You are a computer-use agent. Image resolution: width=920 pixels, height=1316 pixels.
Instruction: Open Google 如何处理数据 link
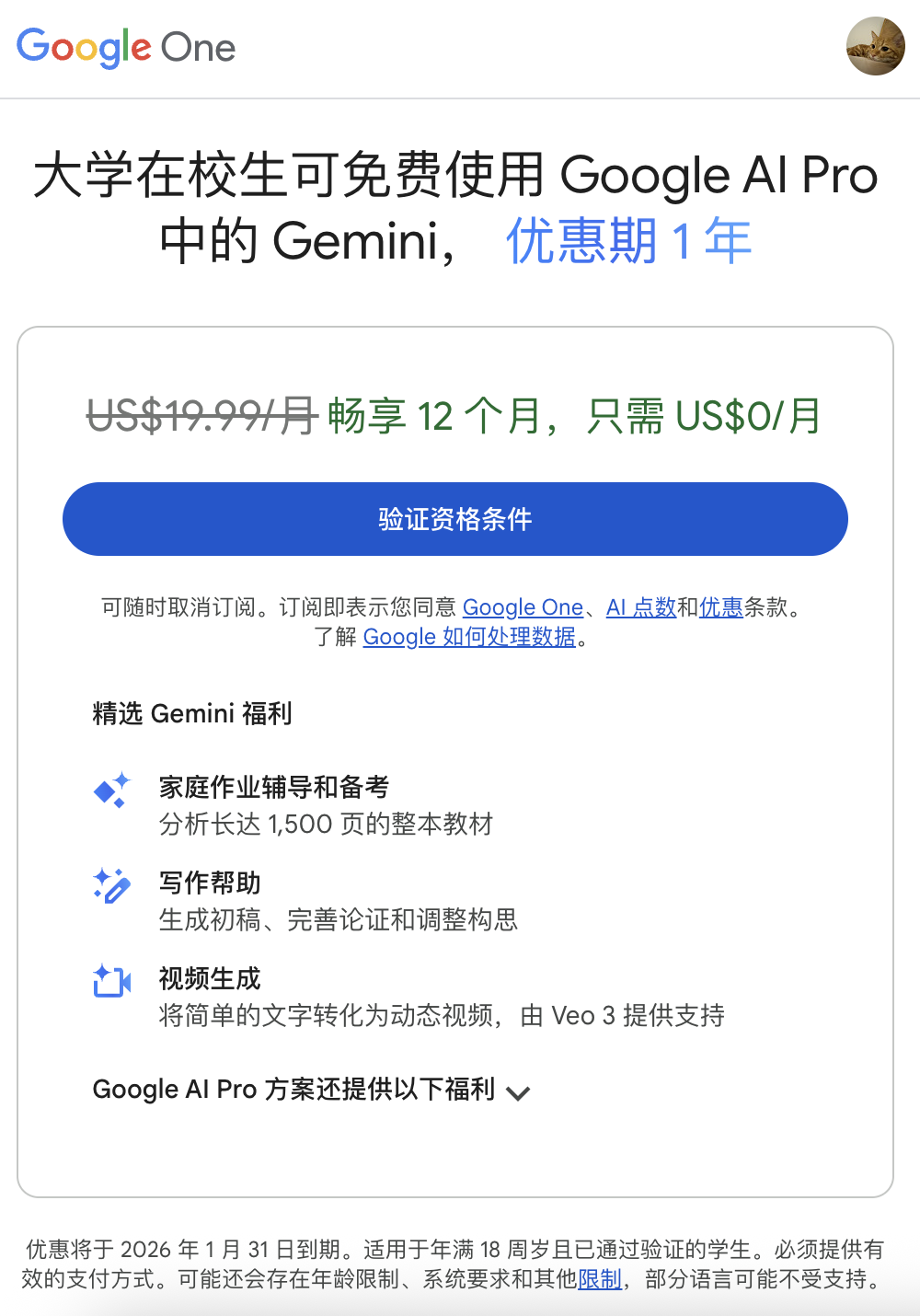click(469, 637)
